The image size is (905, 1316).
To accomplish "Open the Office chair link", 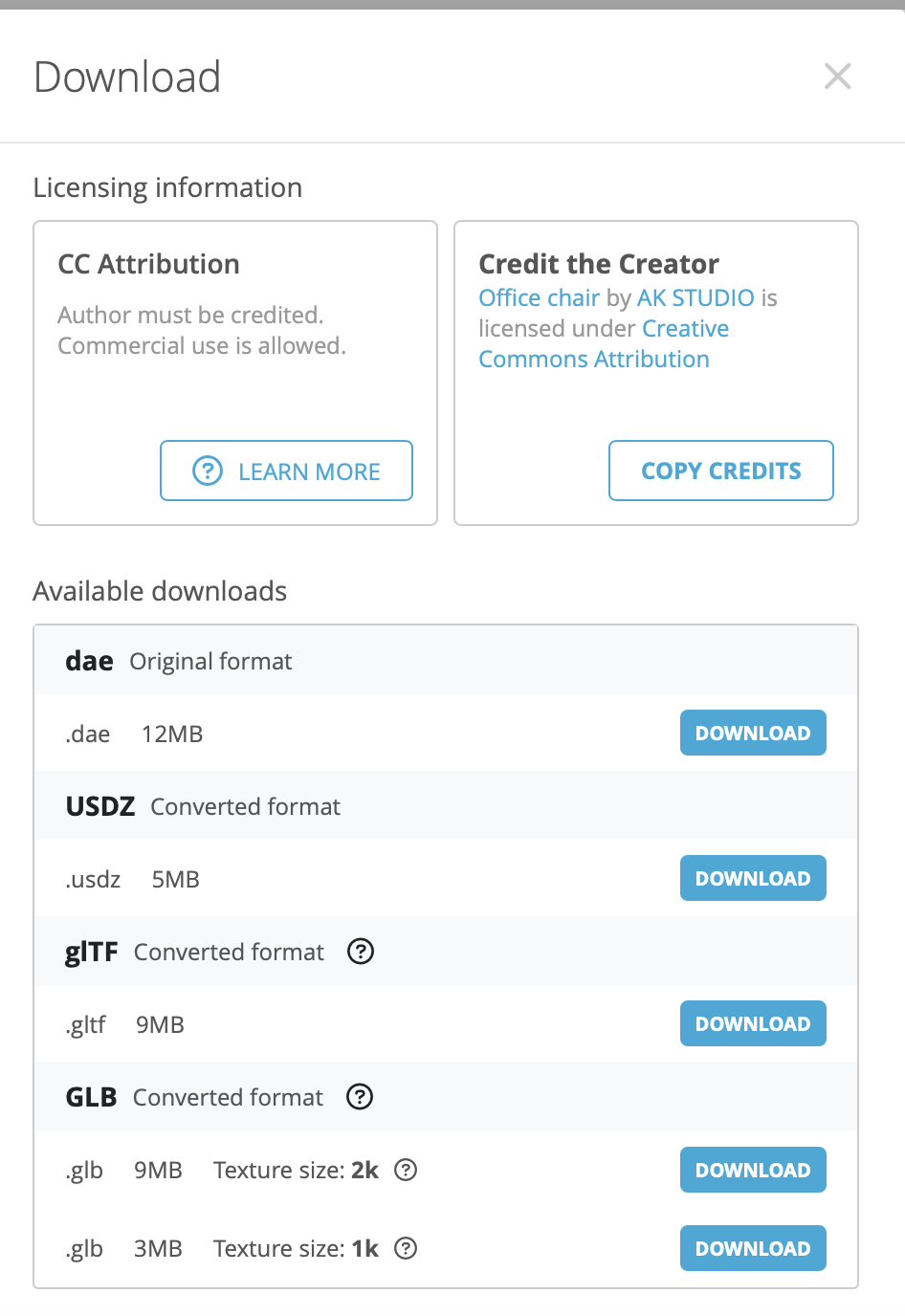I will point(540,297).
